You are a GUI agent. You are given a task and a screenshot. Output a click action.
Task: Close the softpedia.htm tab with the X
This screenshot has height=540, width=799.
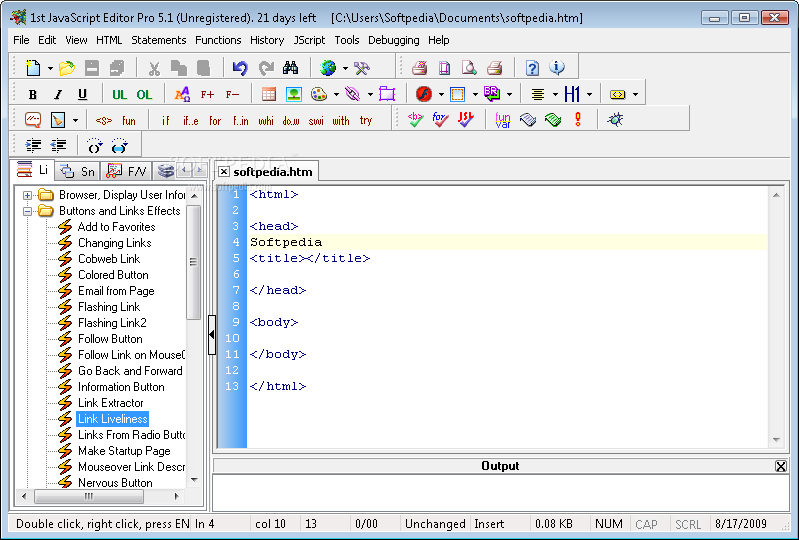tap(223, 172)
